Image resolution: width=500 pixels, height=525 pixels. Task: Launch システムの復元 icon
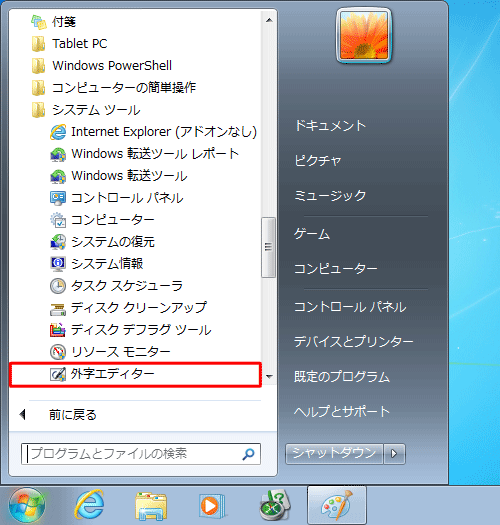[58, 242]
